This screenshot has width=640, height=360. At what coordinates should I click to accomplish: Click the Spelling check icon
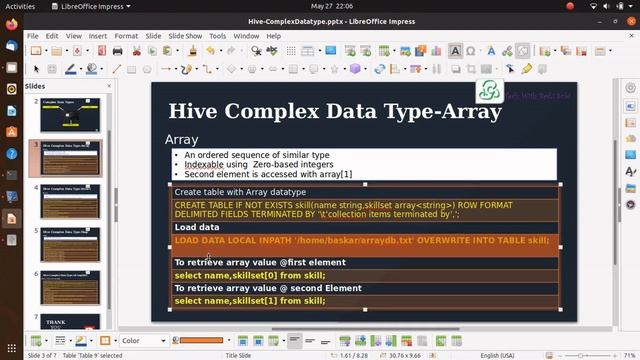[272, 51]
